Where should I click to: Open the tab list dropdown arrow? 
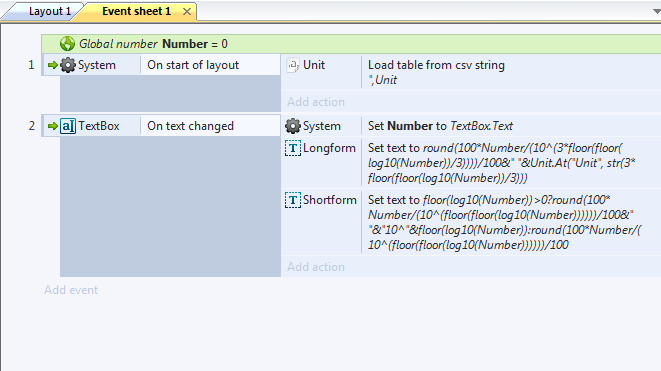(656, 11)
